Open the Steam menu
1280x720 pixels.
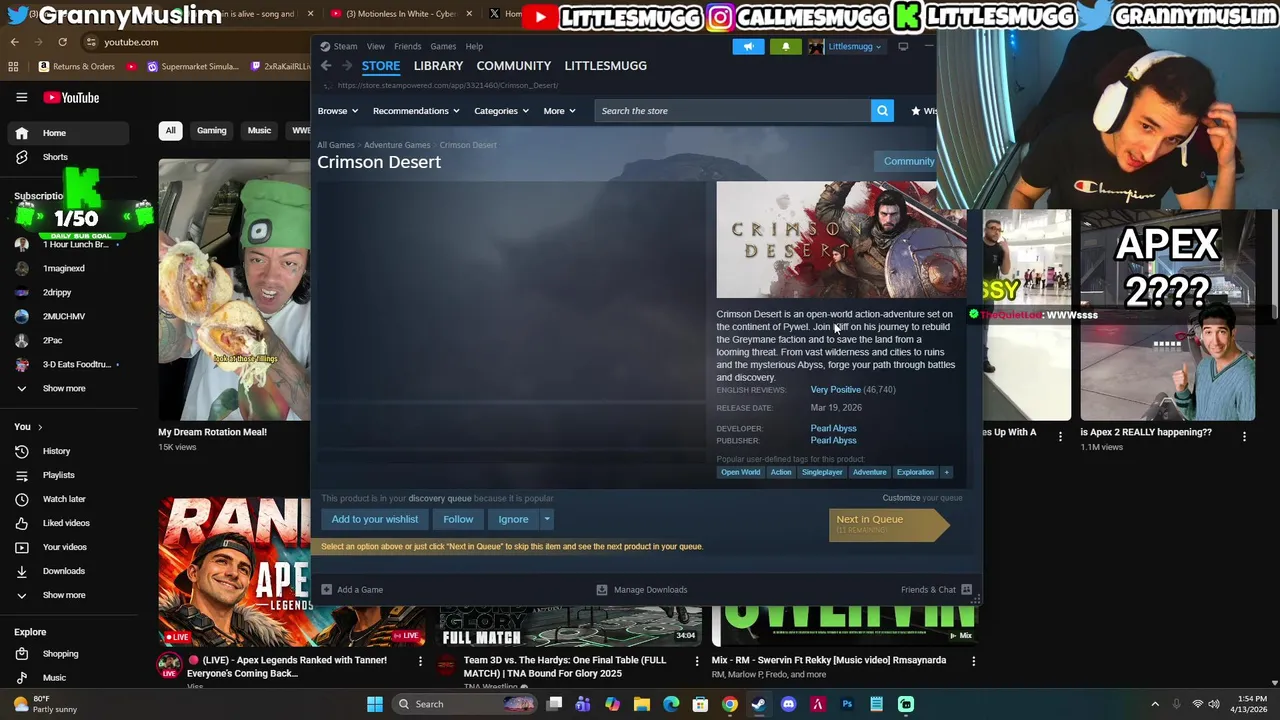point(339,46)
